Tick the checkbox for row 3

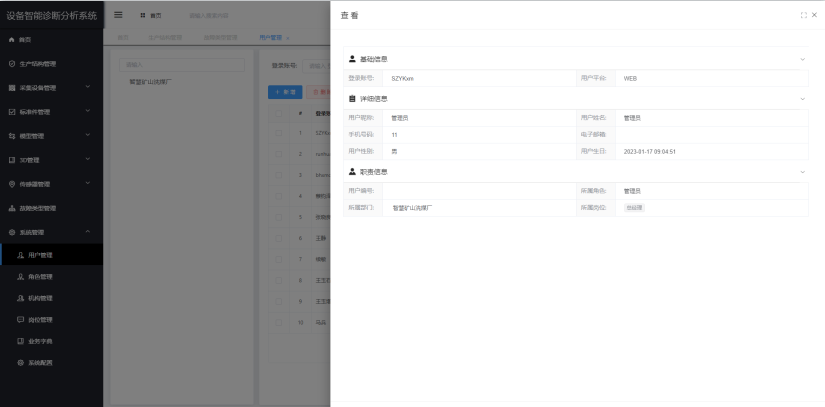[278, 175]
